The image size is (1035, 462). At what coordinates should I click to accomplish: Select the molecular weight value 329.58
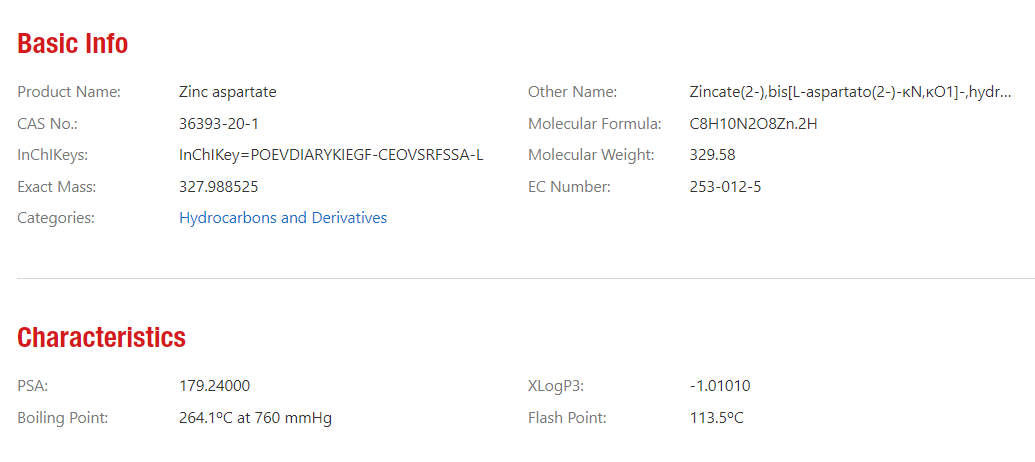click(712, 155)
